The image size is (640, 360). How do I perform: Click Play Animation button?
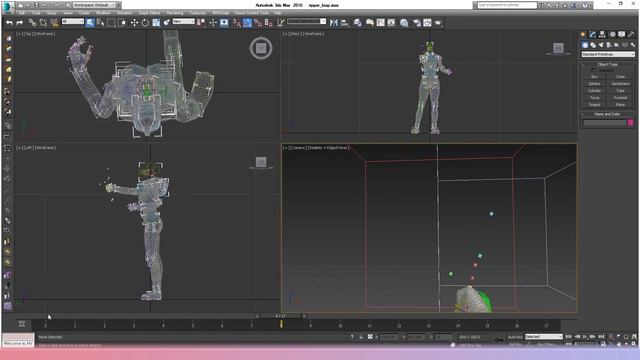[x=585, y=337]
